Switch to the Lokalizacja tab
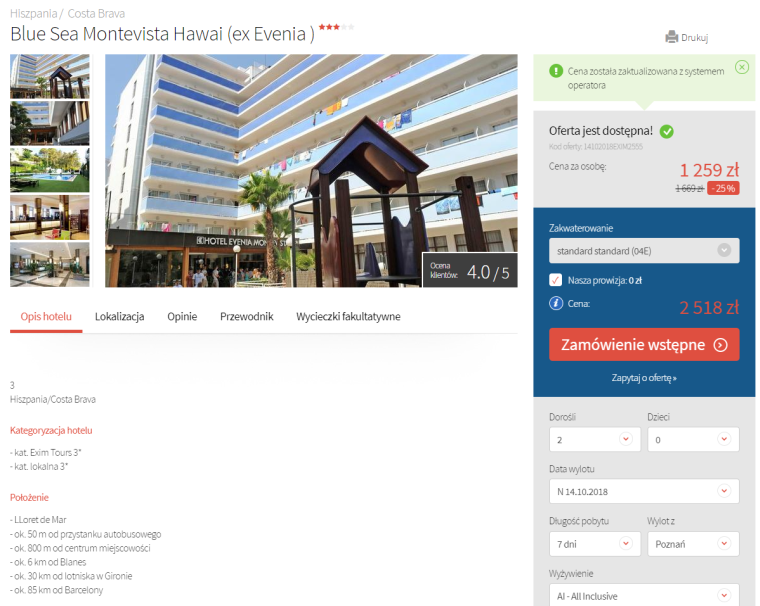The width and height of the screenshot is (760, 606). point(120,317)
